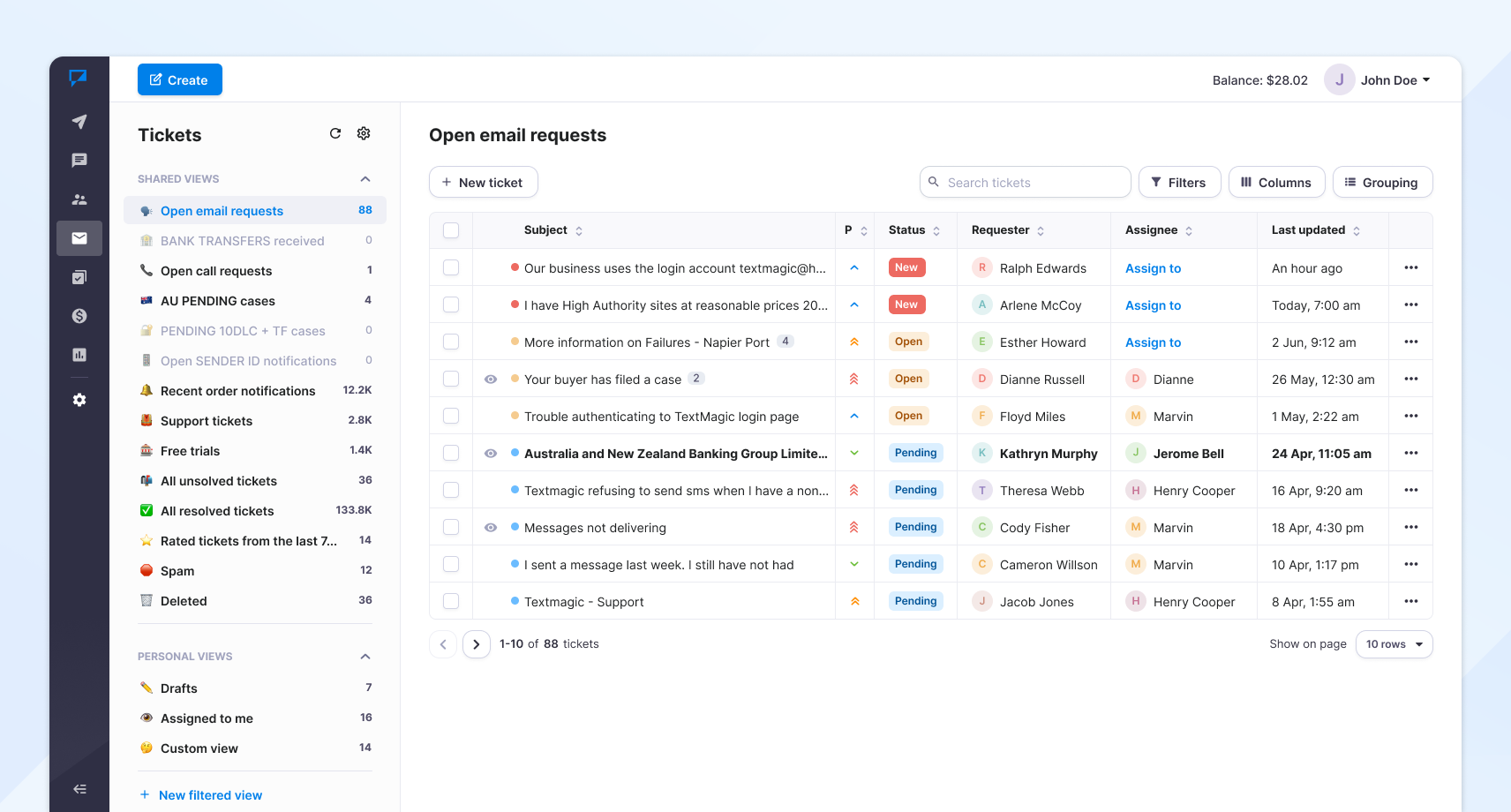This screenshot has height=812, width=1511.
Task: Open the contacts people sidebar icon
Action: (79, 199)
